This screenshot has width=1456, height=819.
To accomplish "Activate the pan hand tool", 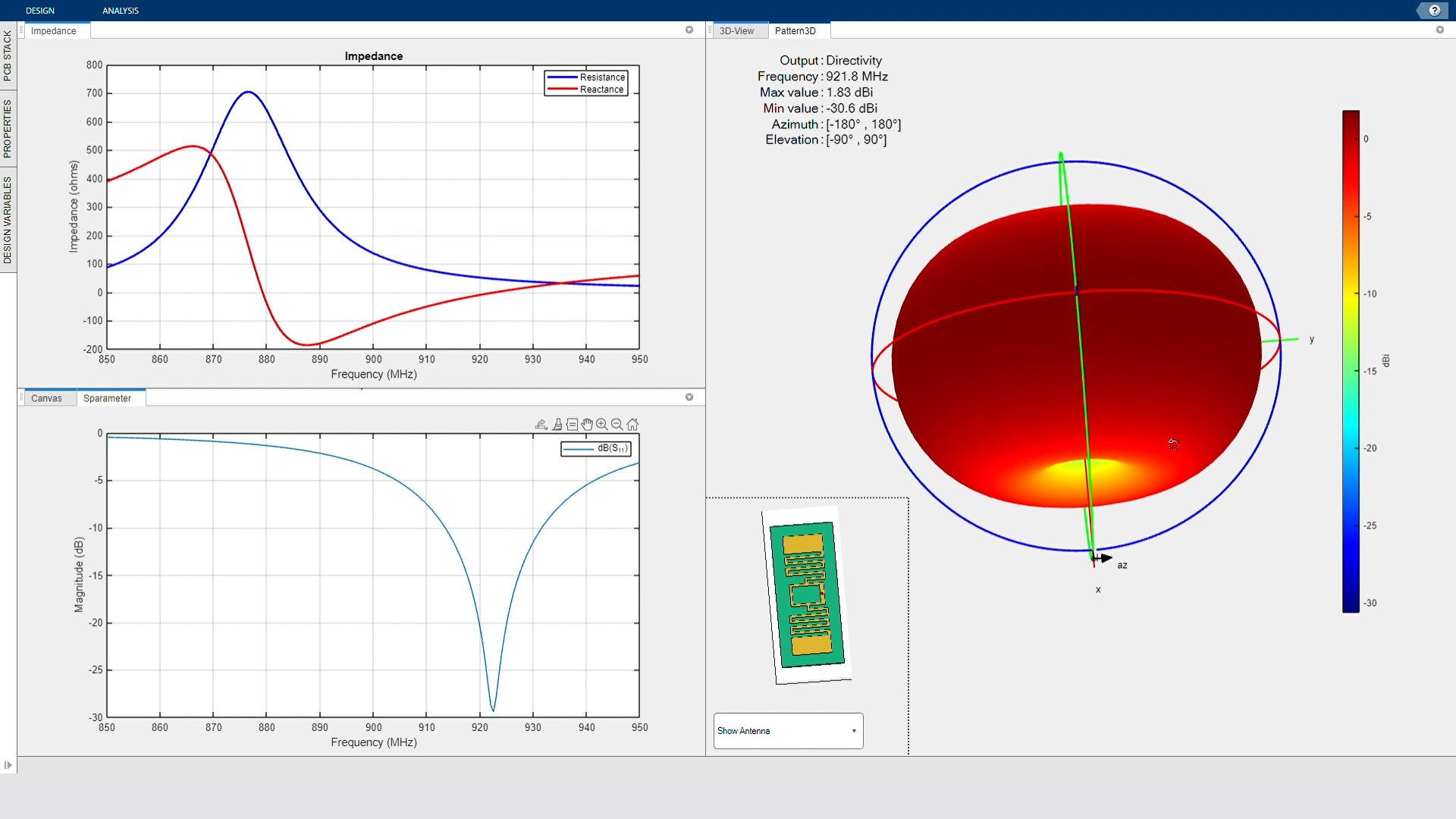I will click(587, 425).
